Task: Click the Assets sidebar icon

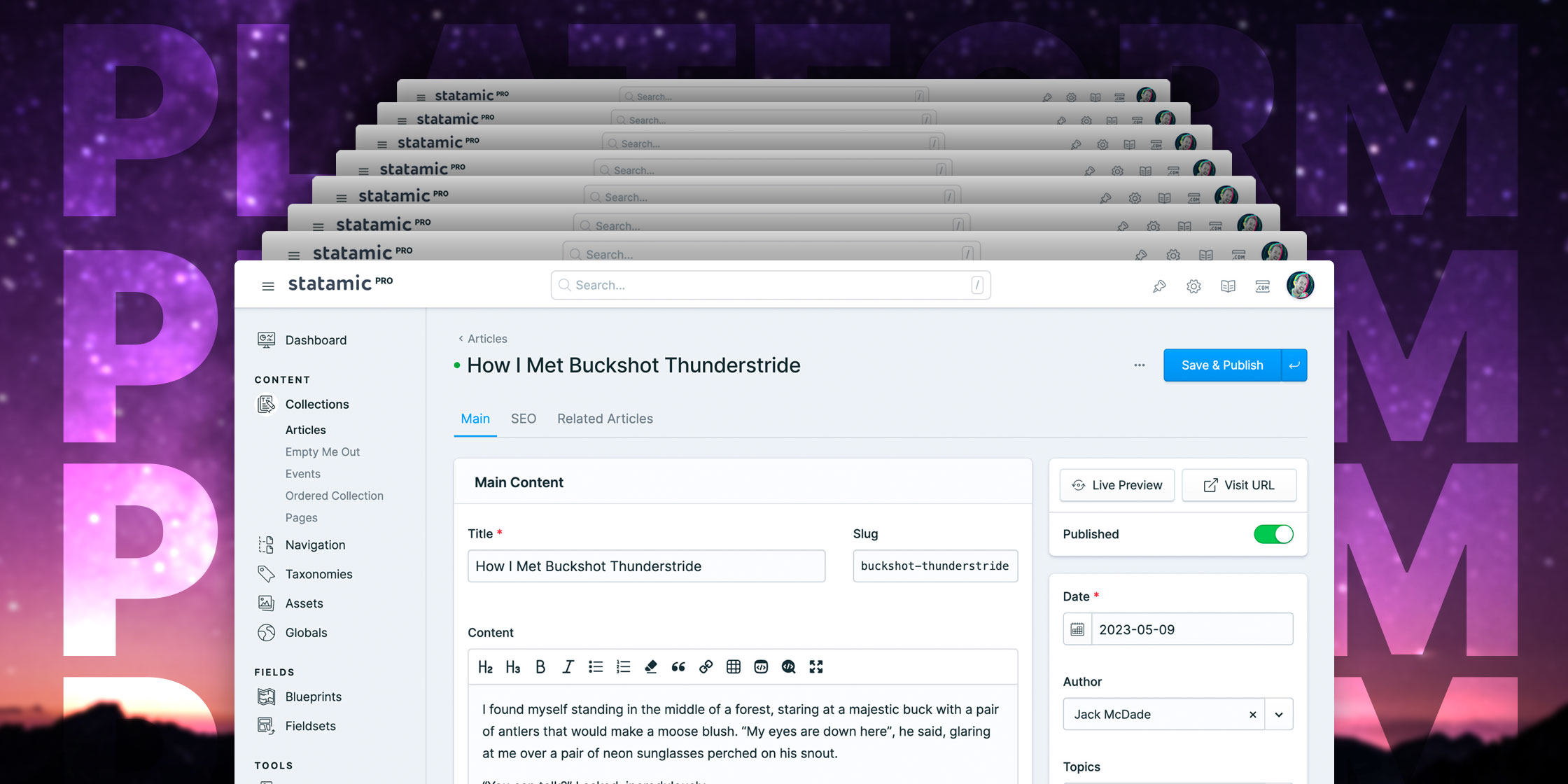Action: (x=265, y=603)
